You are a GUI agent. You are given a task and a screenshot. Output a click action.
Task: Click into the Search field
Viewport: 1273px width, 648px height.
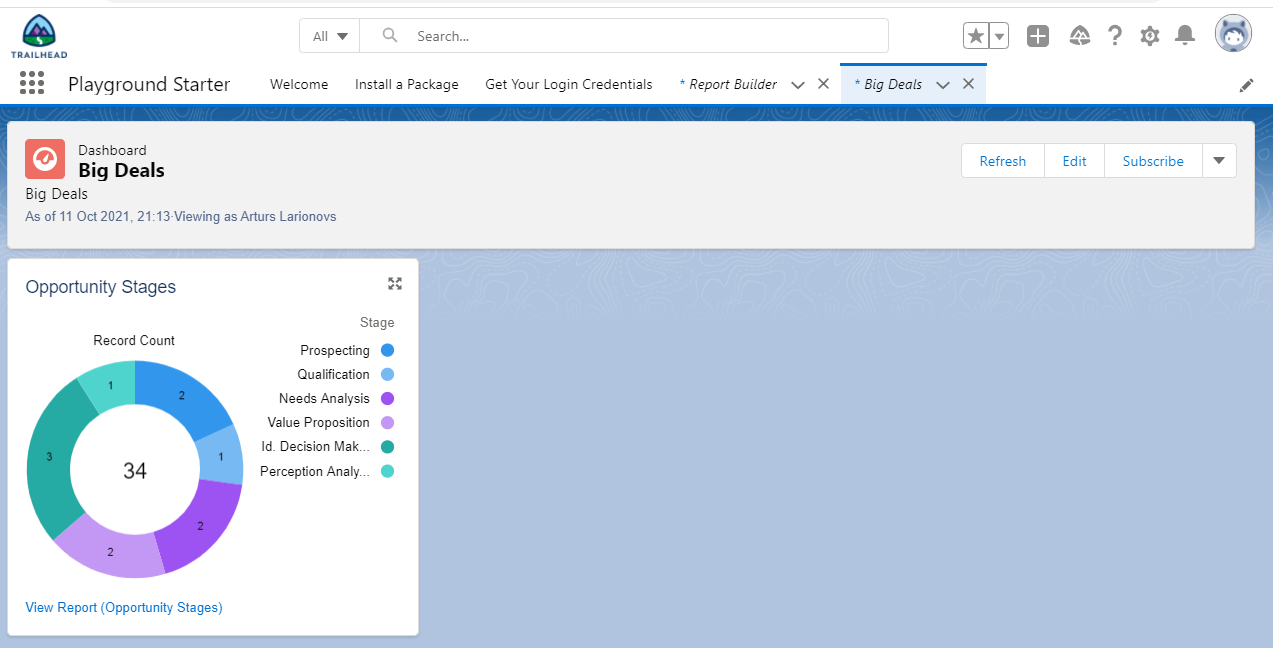pyautogui.click(x=624, y=36)
